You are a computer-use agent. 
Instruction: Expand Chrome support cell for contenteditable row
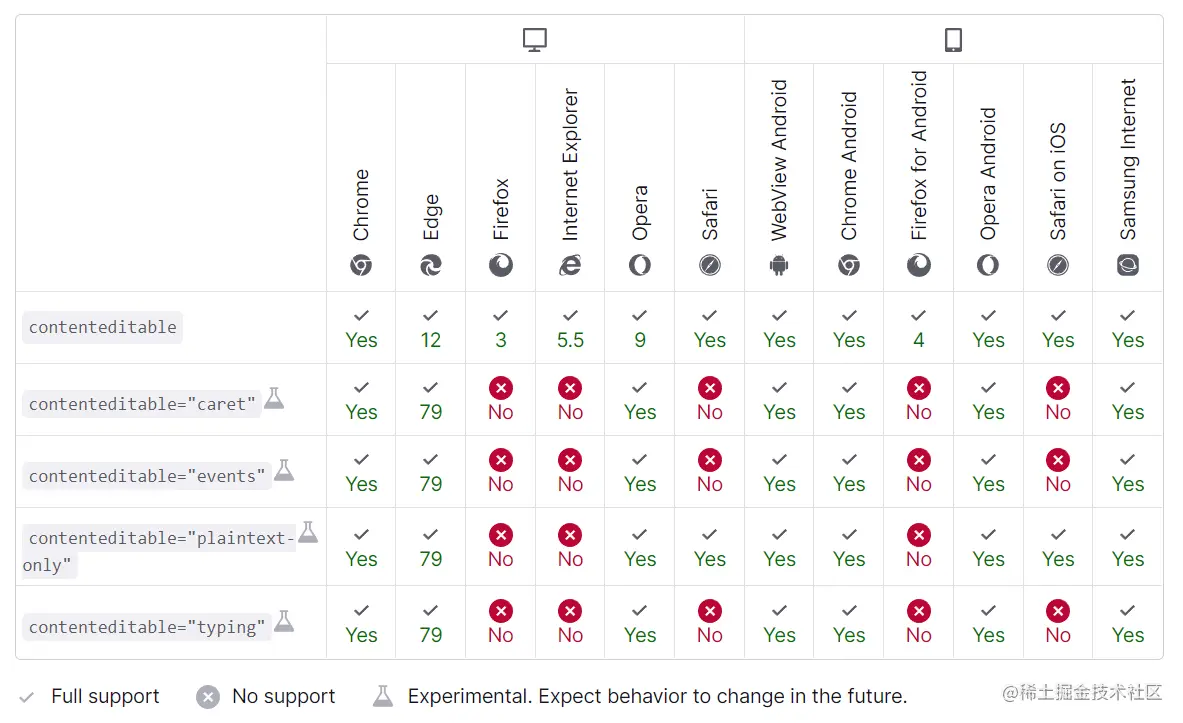click(x=361, y=328)
